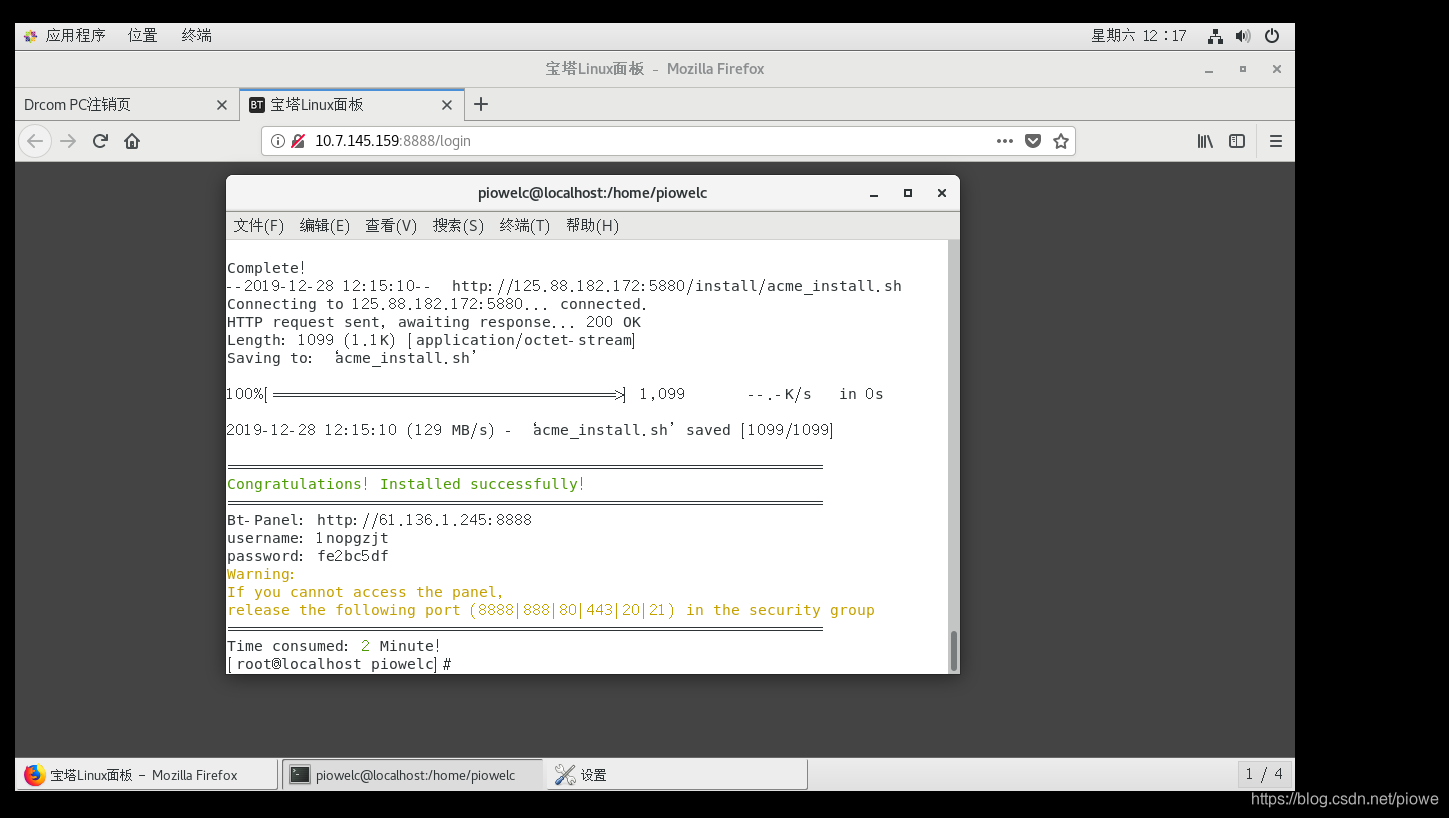1449x818 pixels.
Task: Click the password fe2bc5df text
Action: coord(353,556)
